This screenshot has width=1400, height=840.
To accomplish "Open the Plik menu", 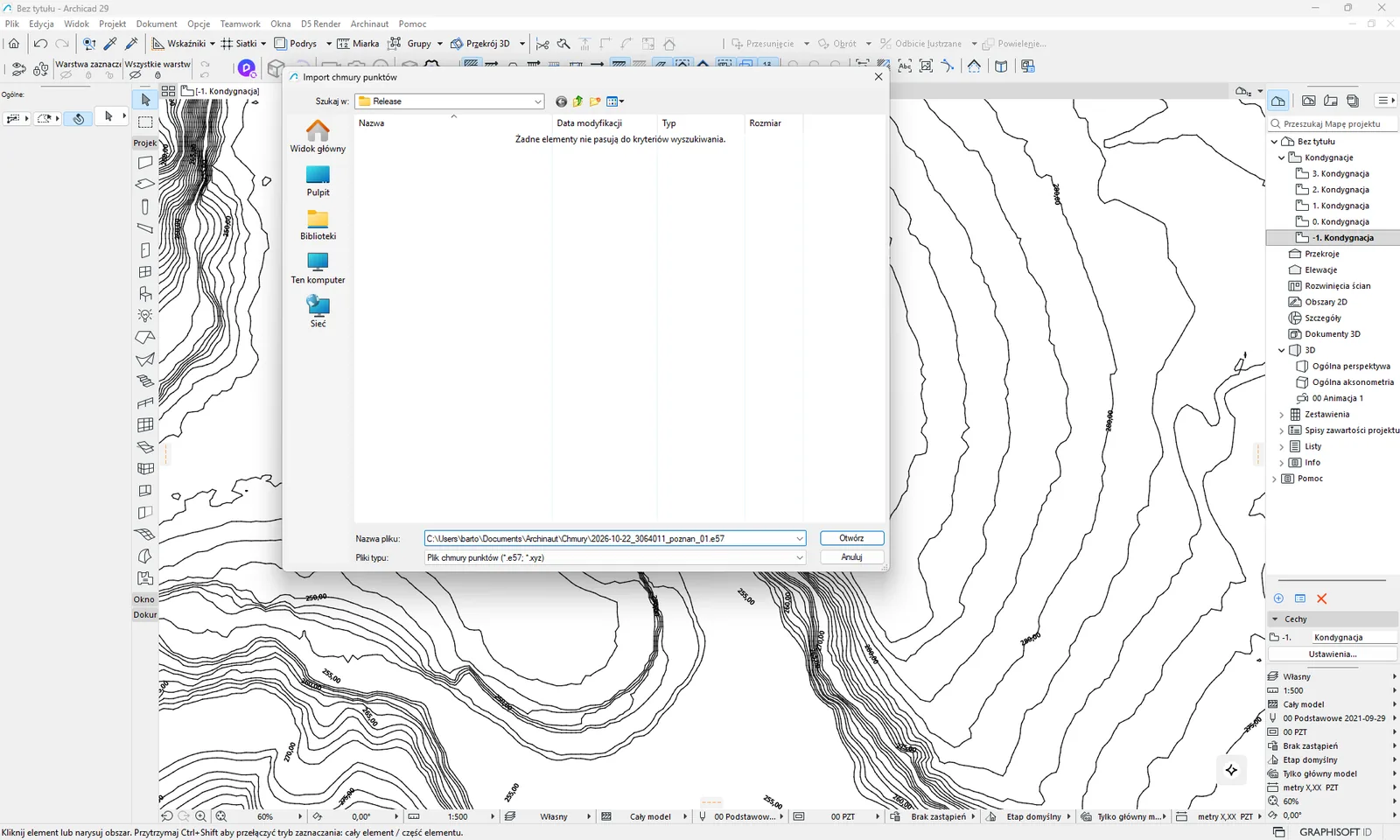I will pos(12,24).
